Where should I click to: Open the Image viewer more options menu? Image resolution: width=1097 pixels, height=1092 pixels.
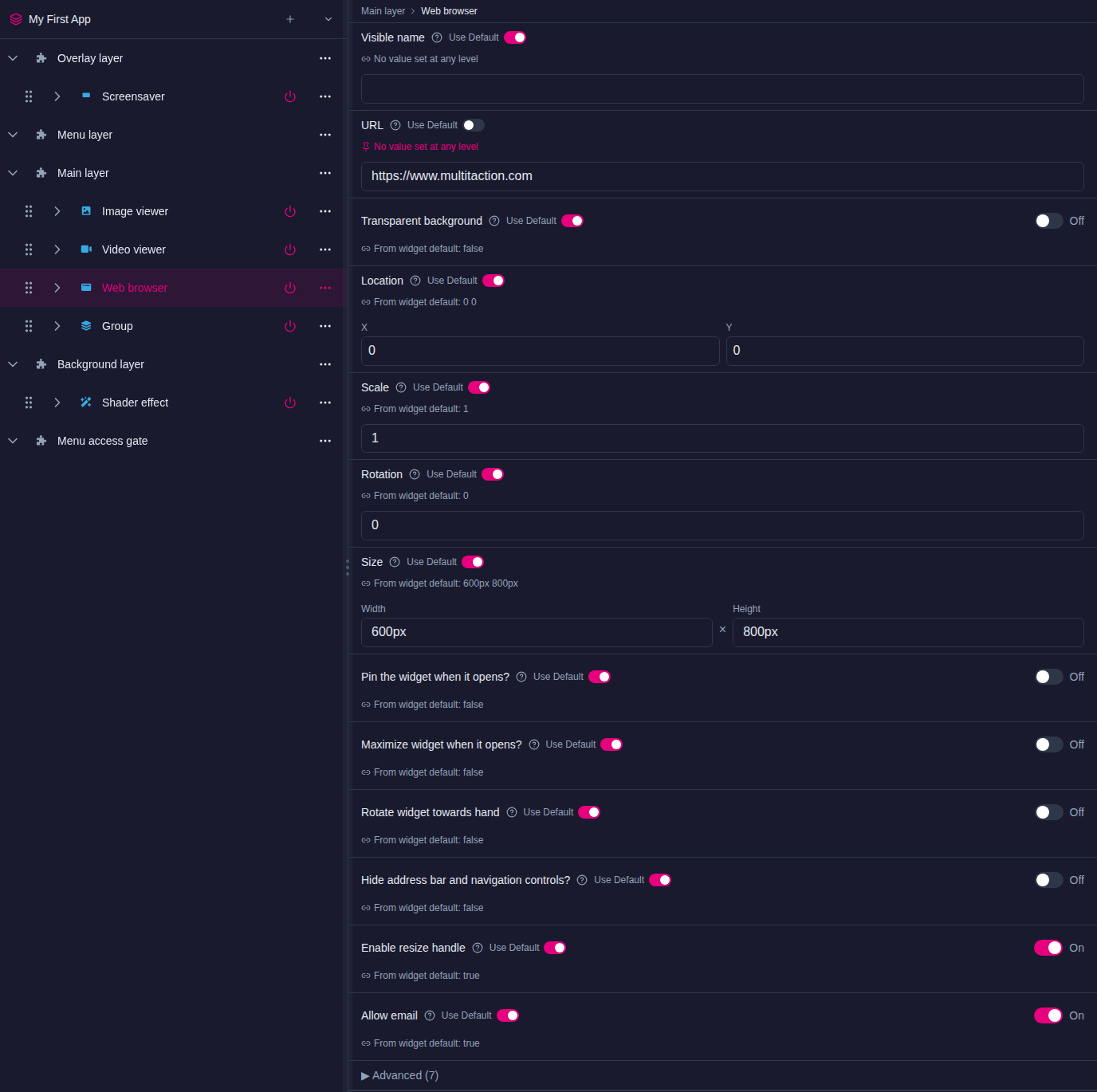tap(325, 211)
